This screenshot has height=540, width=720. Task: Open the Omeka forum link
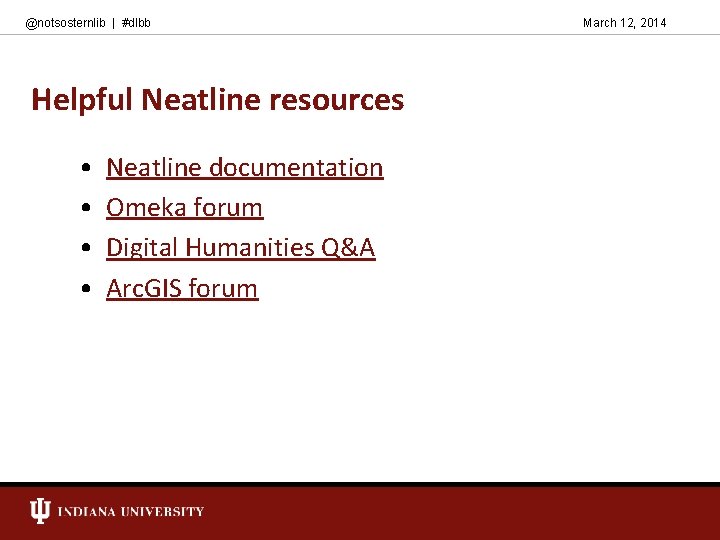click(185, 208)
